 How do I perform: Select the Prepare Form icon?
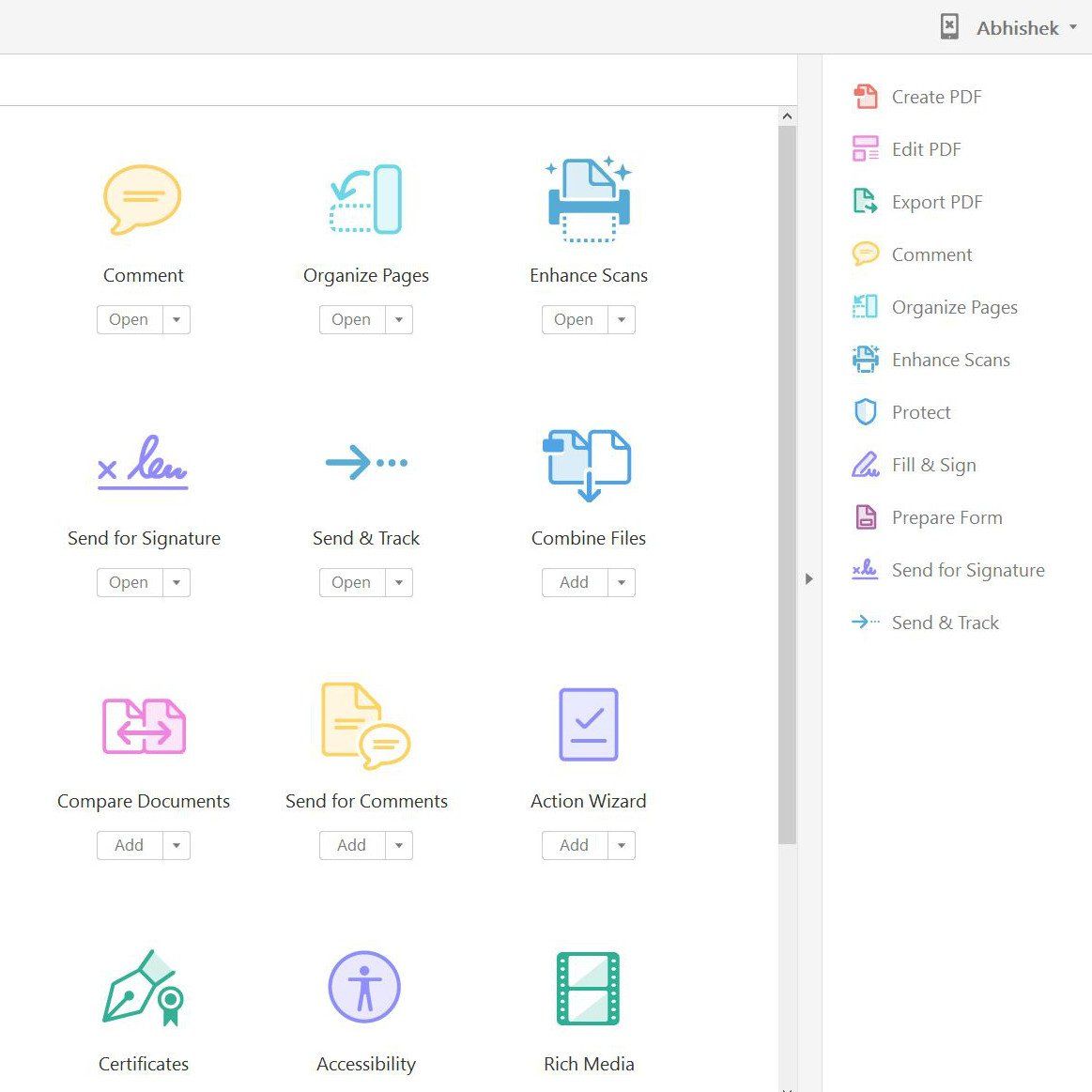pos(865,516)
